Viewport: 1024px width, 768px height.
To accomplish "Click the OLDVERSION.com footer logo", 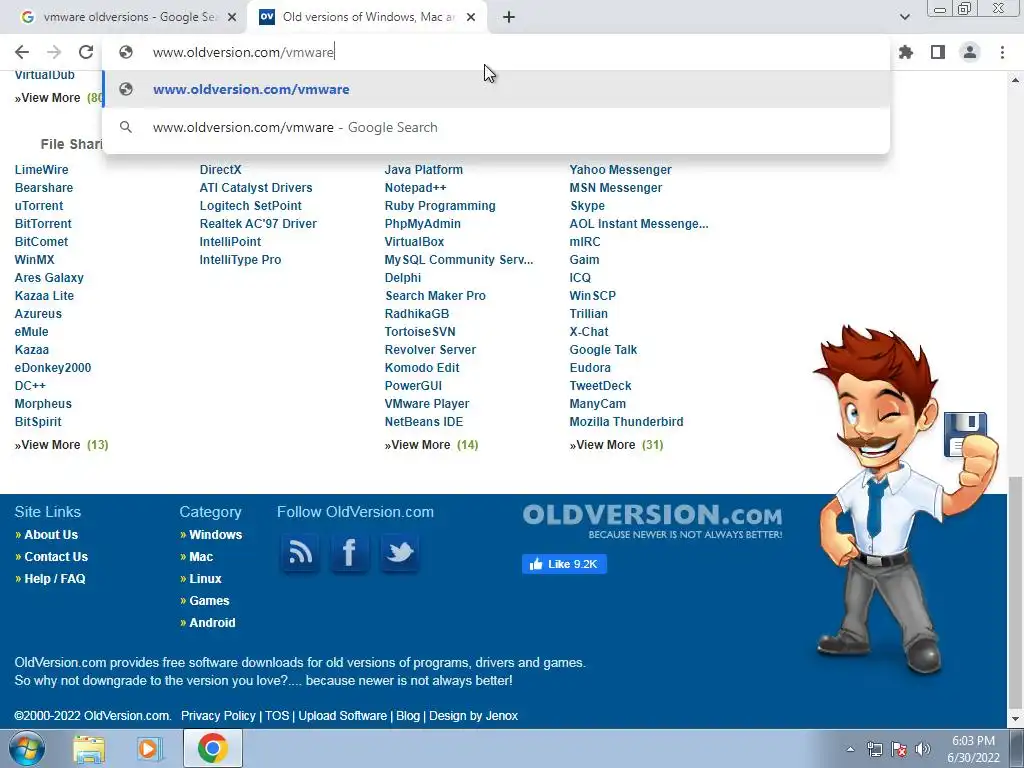I will point(652,520).
